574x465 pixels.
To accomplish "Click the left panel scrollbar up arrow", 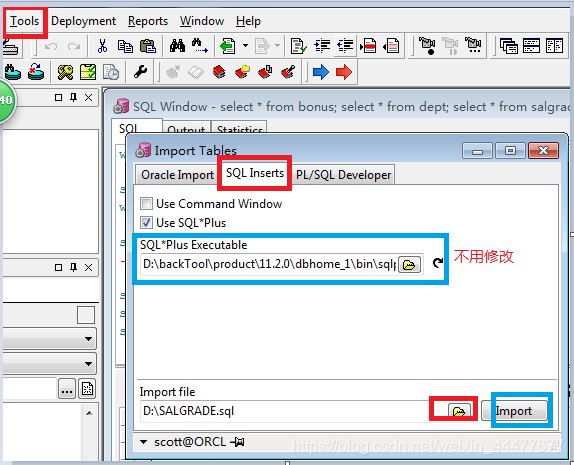I will pyautogui.click(x=89, y=413).
